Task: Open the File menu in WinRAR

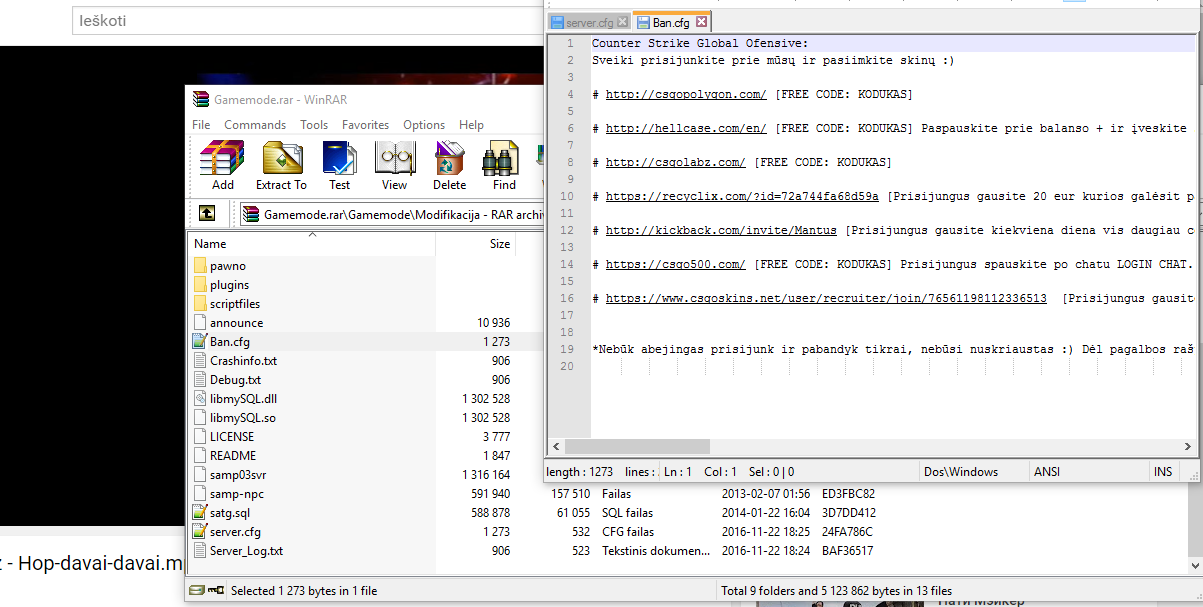Action: coord(201,125)
